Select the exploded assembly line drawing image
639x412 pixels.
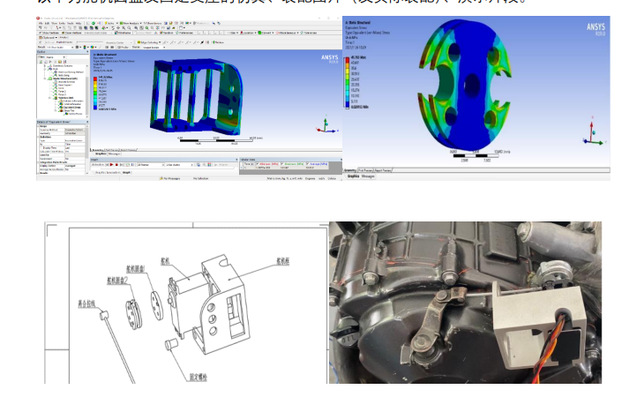185,302
